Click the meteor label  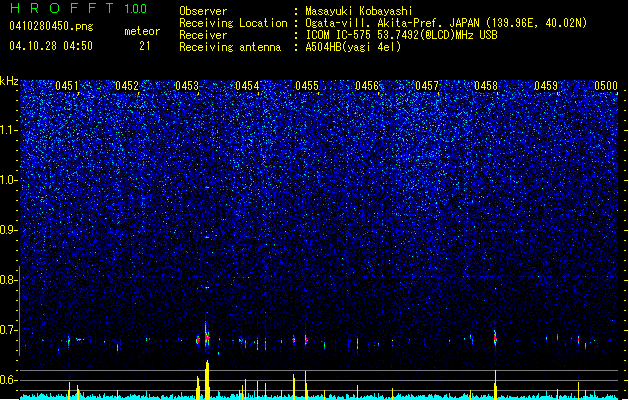142,31
